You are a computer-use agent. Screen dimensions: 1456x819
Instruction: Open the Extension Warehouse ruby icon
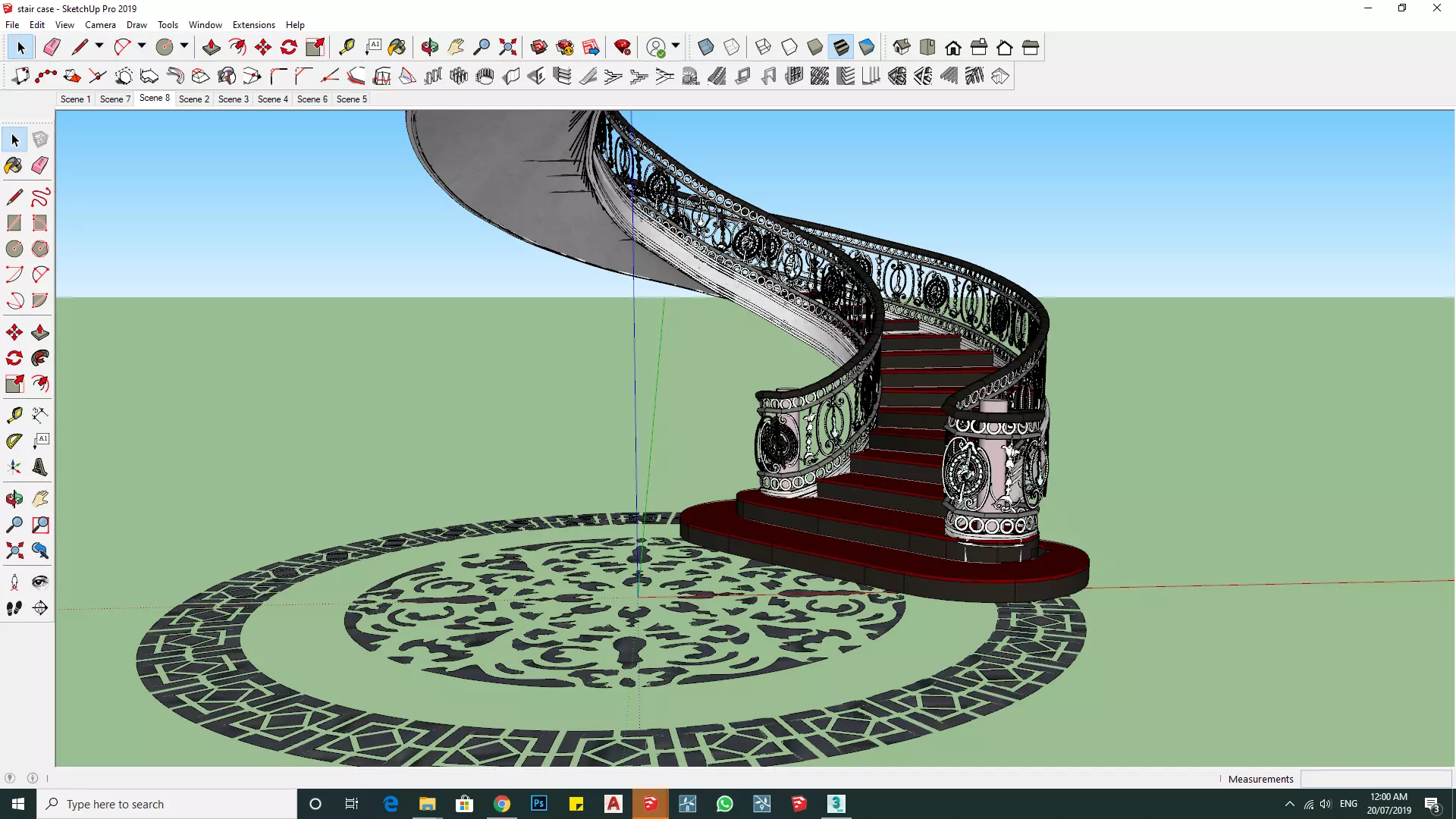(x=623, y=48)
